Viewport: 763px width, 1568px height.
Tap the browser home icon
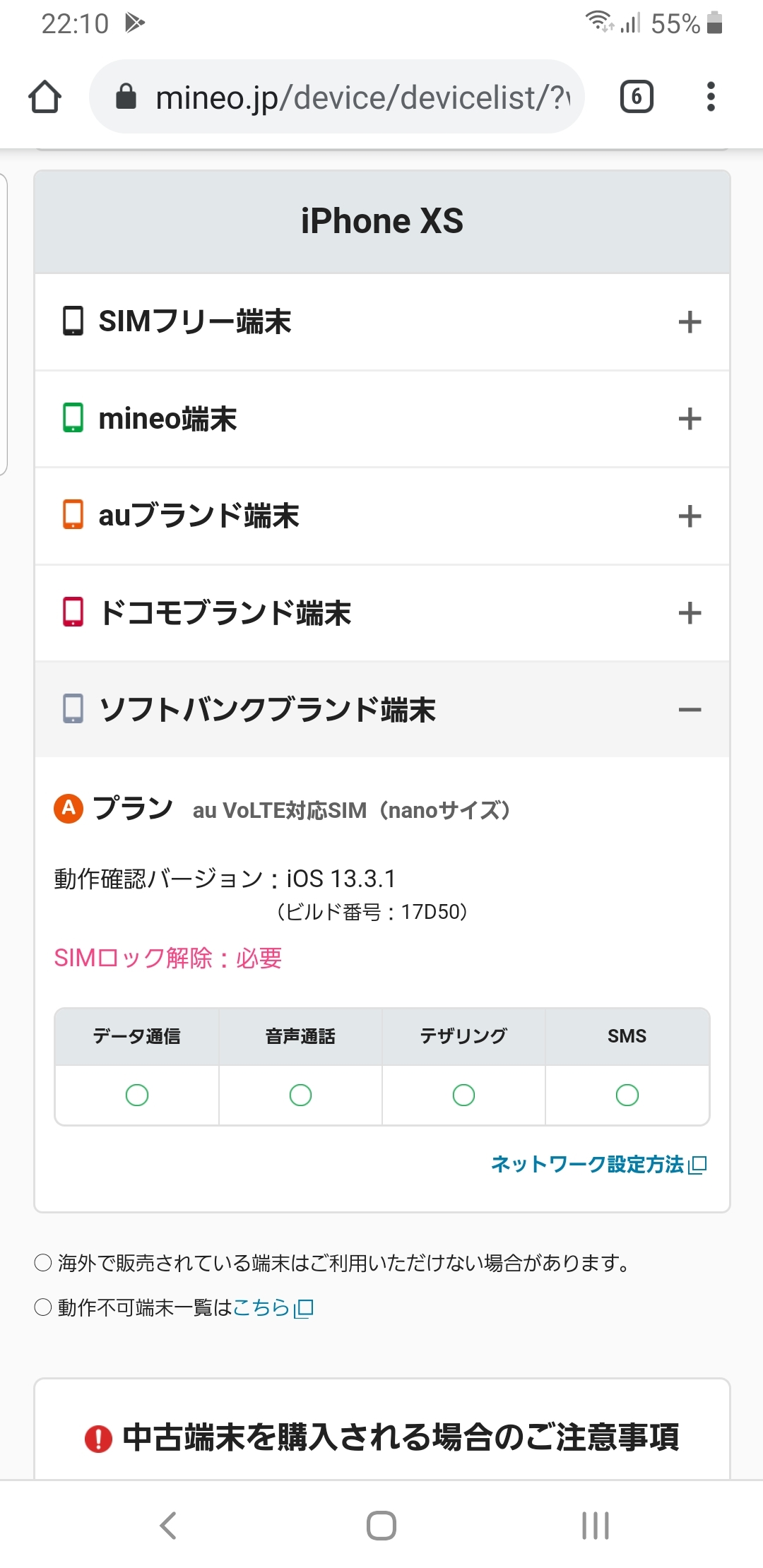tap(45, 97)
